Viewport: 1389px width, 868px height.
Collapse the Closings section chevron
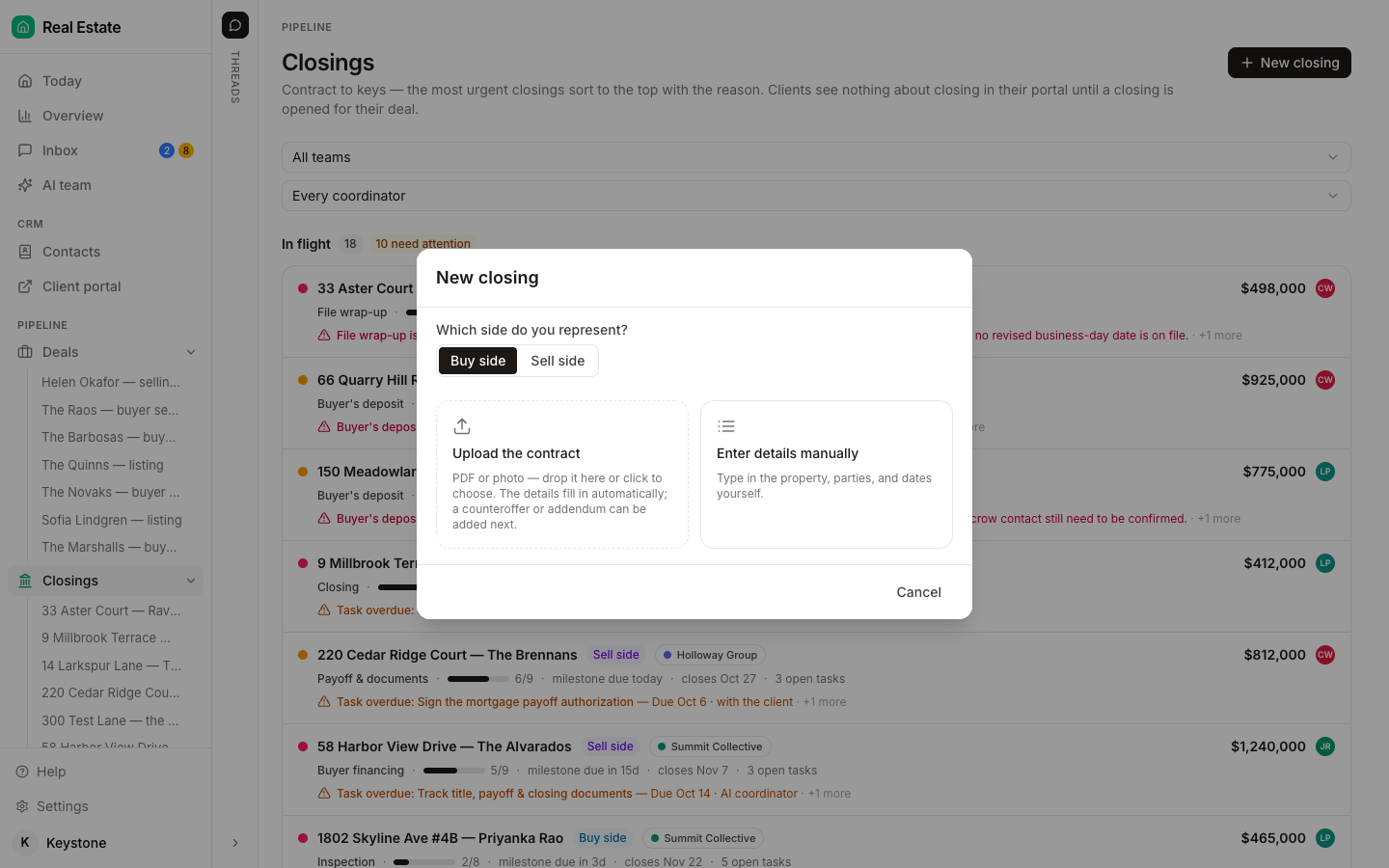click(x=191, y=581)
